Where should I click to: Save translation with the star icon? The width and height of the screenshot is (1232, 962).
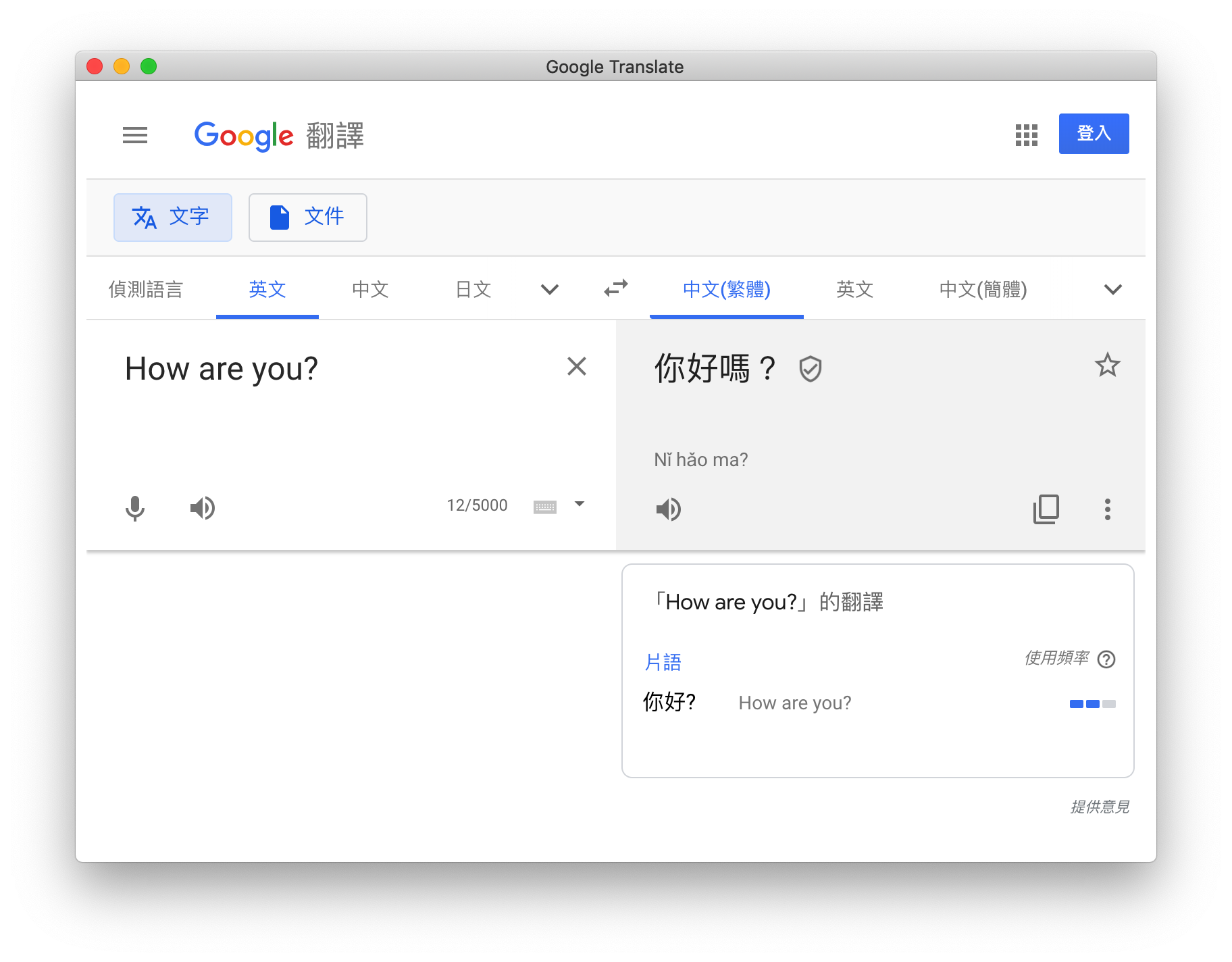pyautogui.click(x=1107, y=365)
